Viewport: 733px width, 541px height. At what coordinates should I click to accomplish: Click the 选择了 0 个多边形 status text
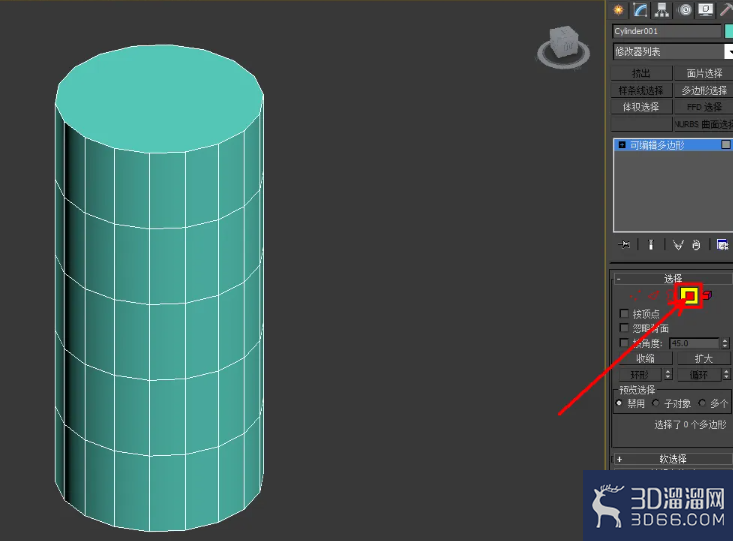coord(690,425)
